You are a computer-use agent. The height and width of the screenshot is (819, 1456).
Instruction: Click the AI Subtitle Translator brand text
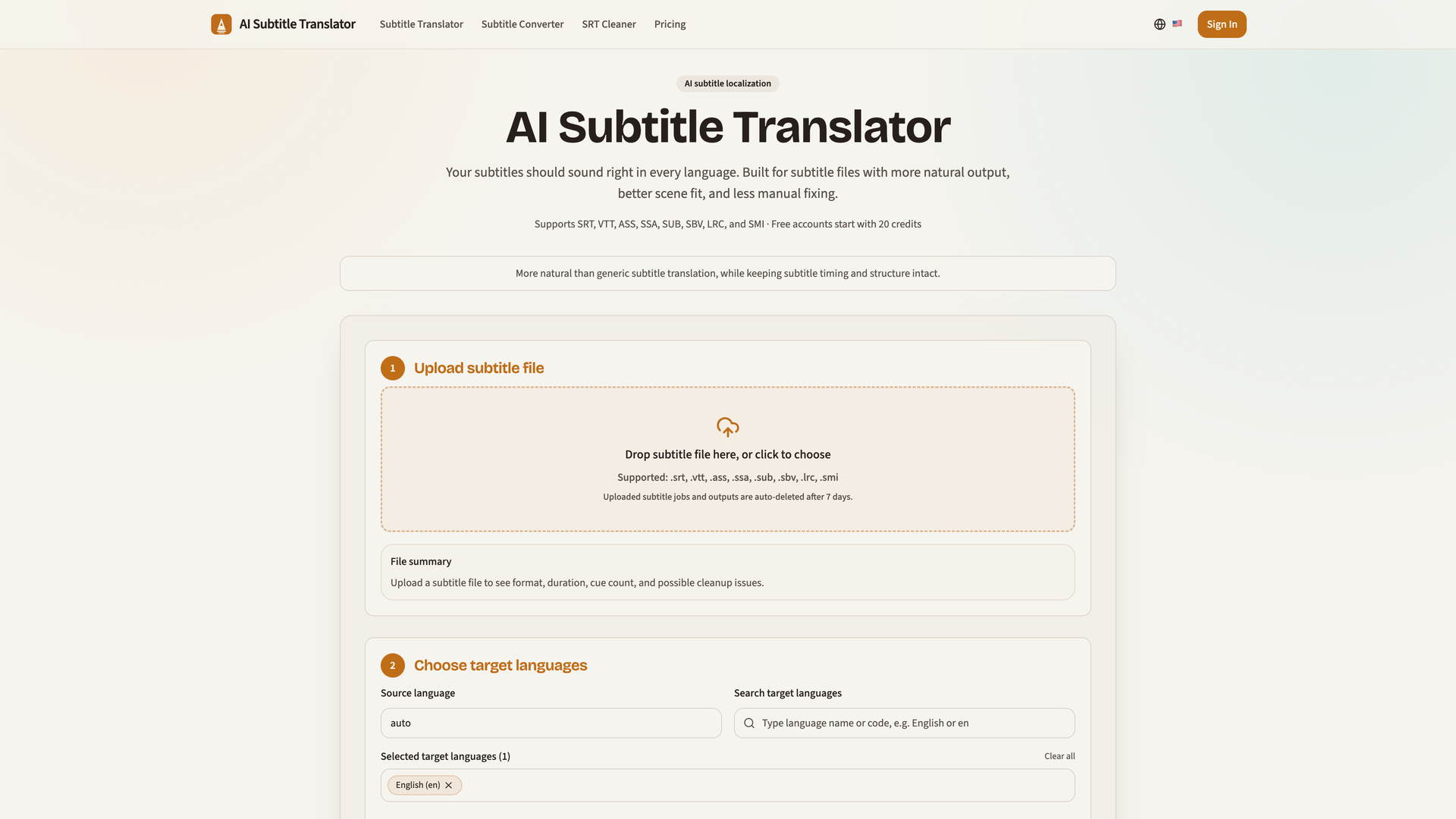pos(297,24)
